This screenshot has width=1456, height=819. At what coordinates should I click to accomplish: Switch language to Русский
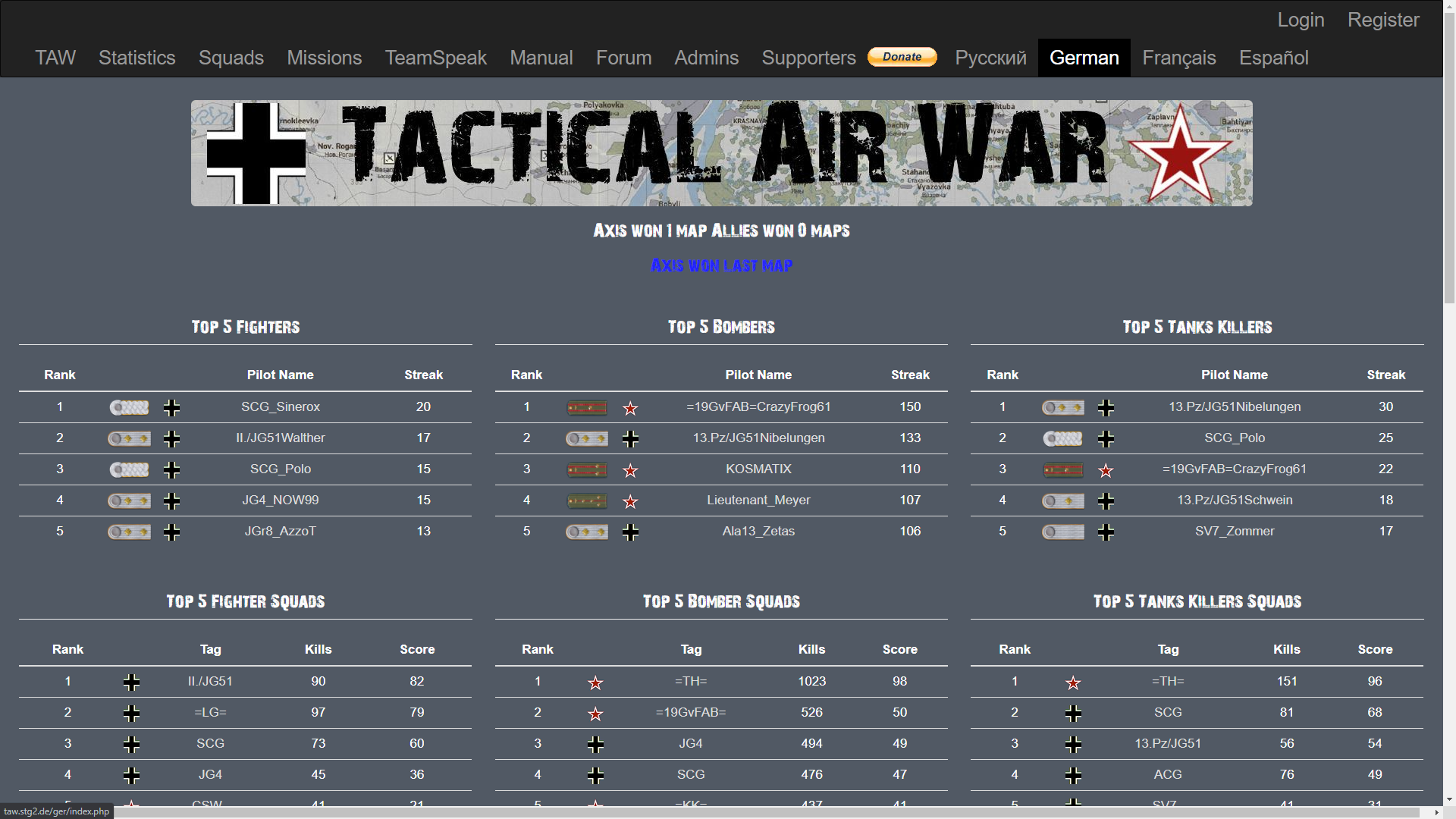click(x=990, y=58)
